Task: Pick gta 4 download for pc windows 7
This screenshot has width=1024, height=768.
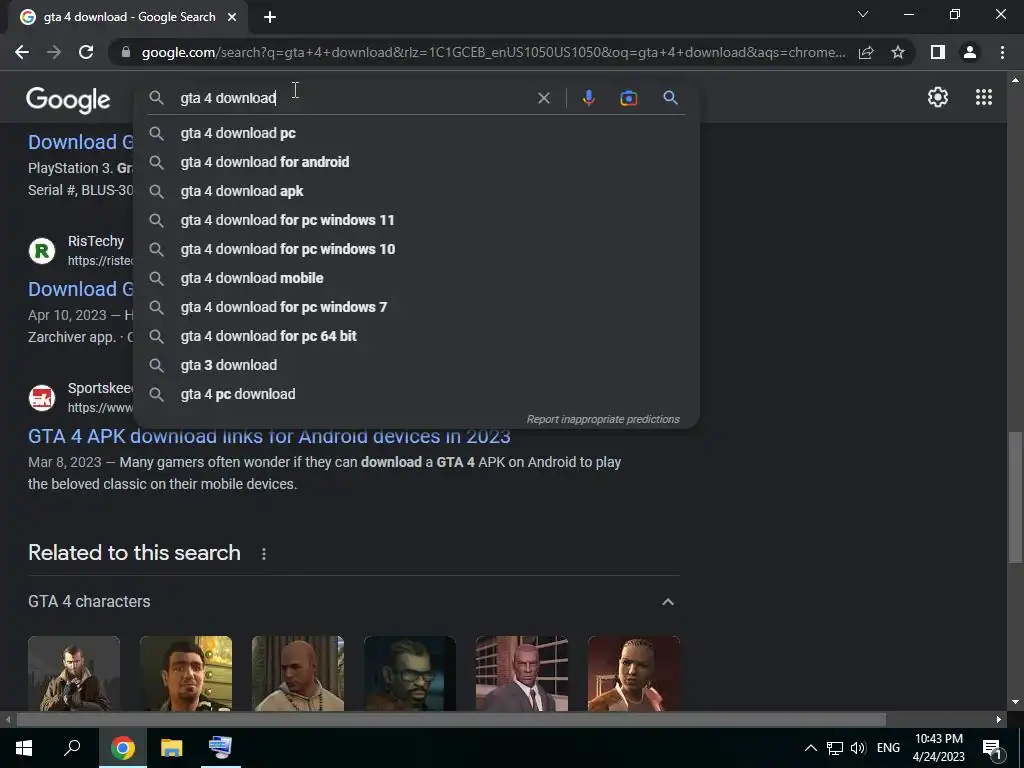Action: pos(417,307)
